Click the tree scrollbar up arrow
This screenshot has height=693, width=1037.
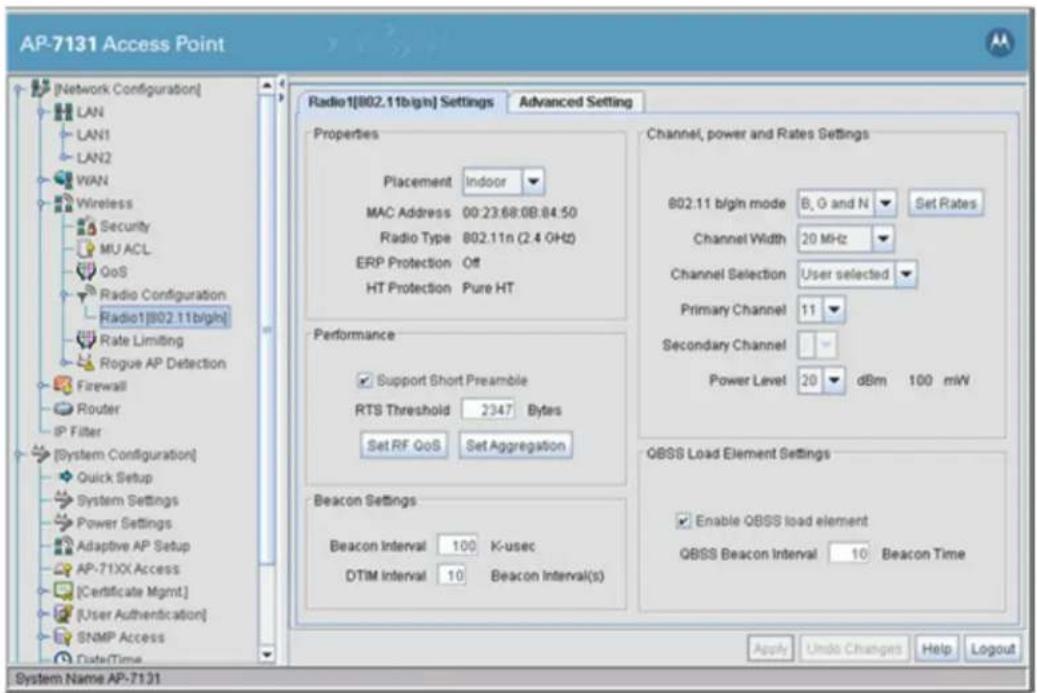click(x=267, y=85)
